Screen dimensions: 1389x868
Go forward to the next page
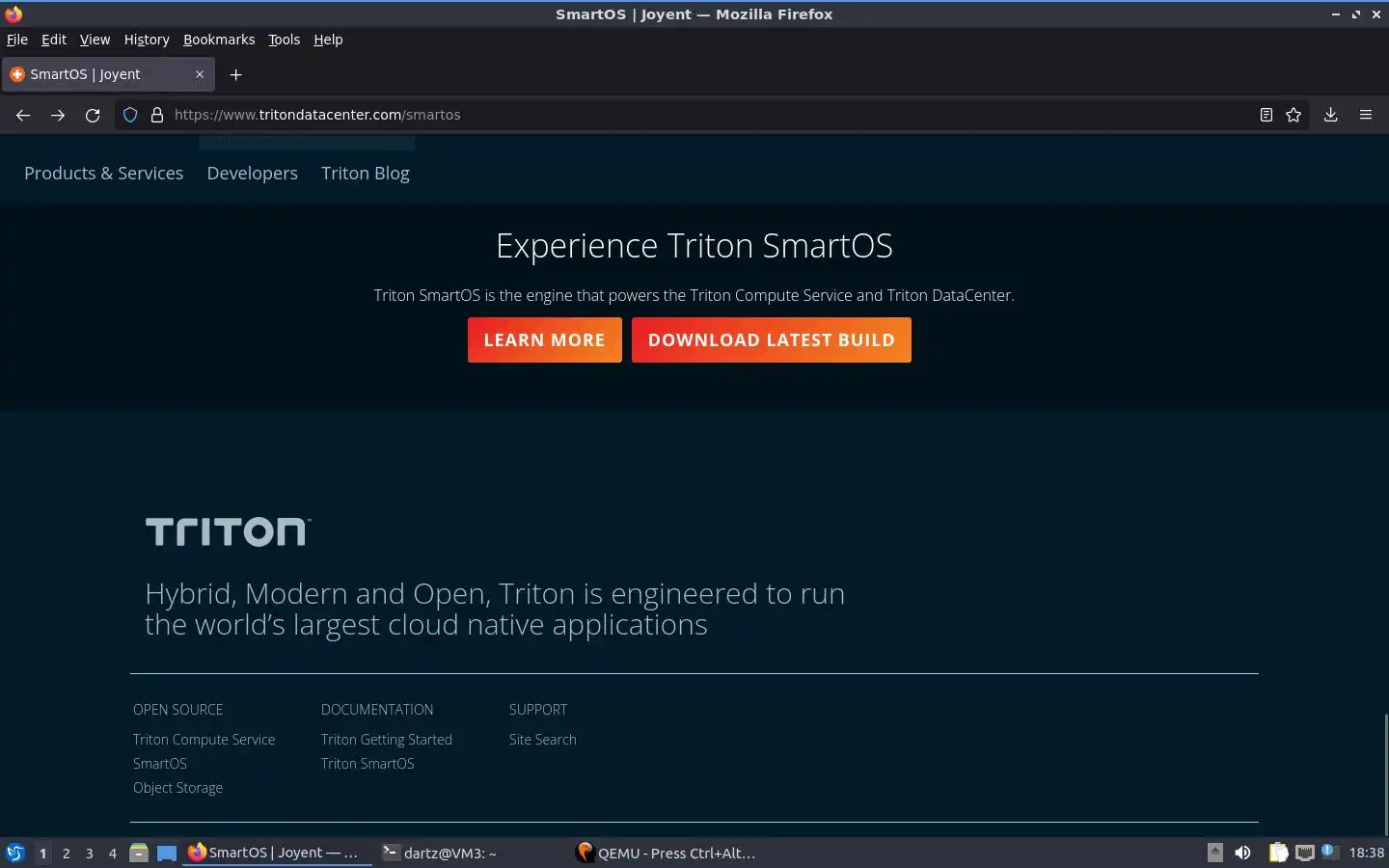point(58,115)
